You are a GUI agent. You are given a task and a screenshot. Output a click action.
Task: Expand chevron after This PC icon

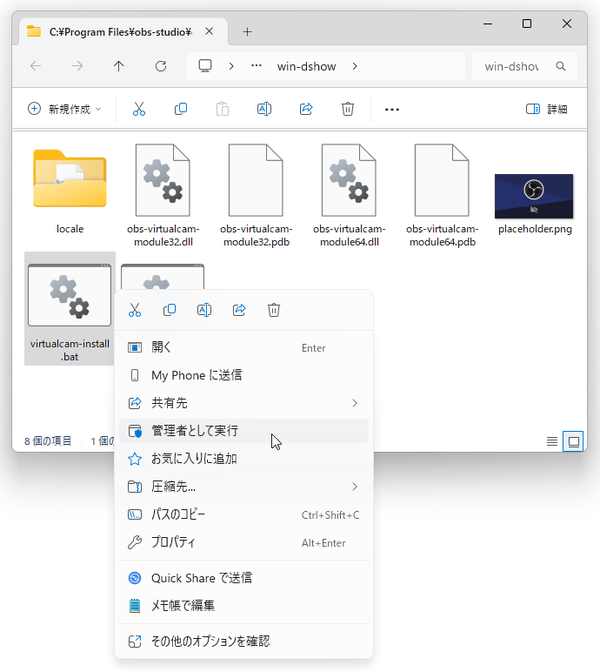click(x=231, y=66)
